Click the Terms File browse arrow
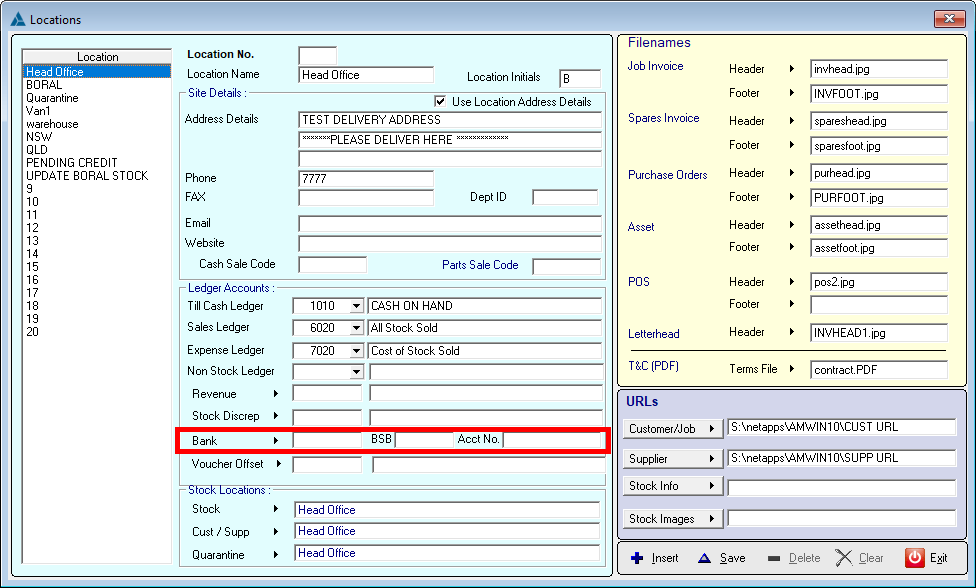976x588 pixels. tap(792, 369)
